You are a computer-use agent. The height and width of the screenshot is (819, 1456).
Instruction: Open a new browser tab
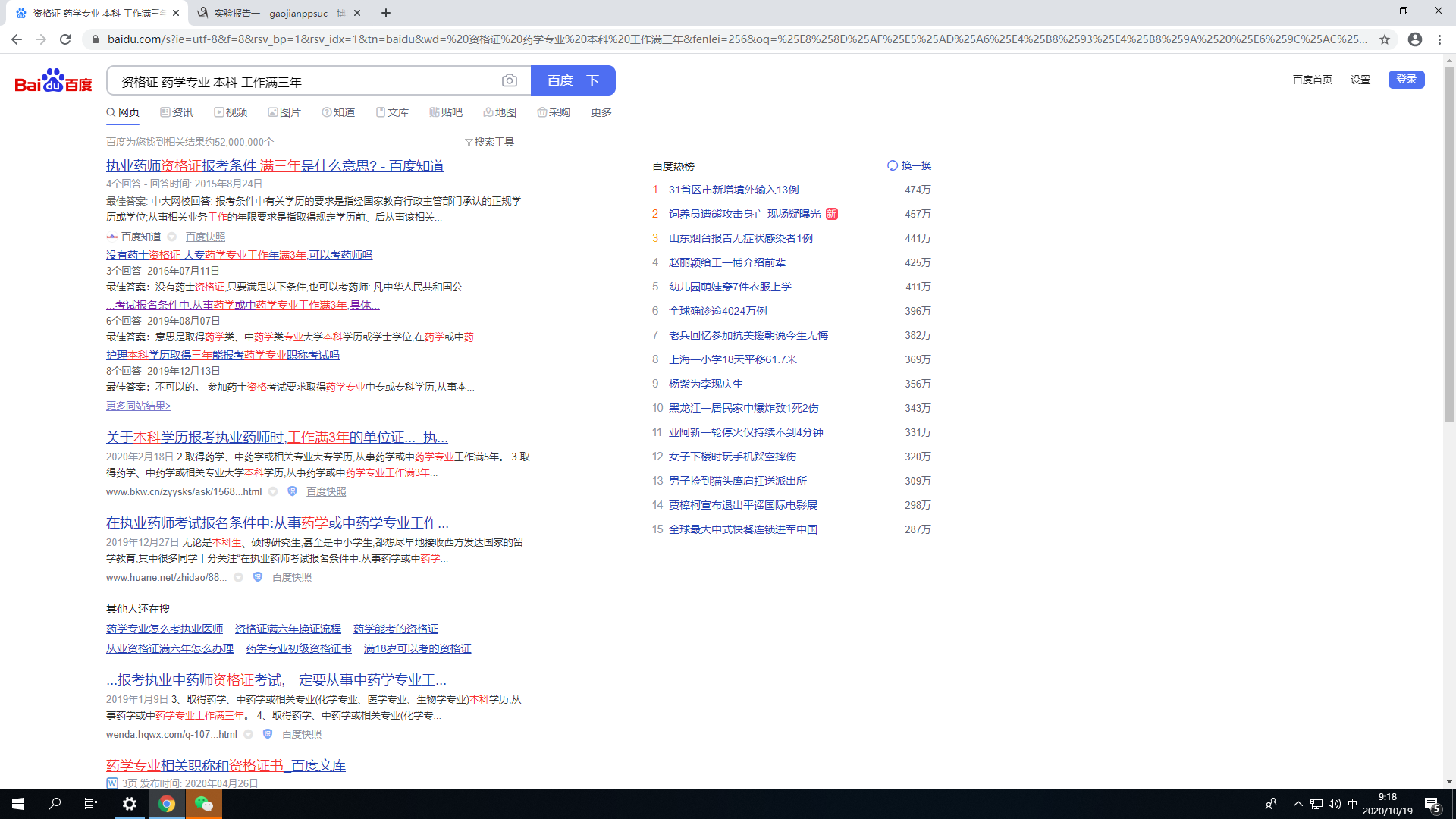(386, 13)
